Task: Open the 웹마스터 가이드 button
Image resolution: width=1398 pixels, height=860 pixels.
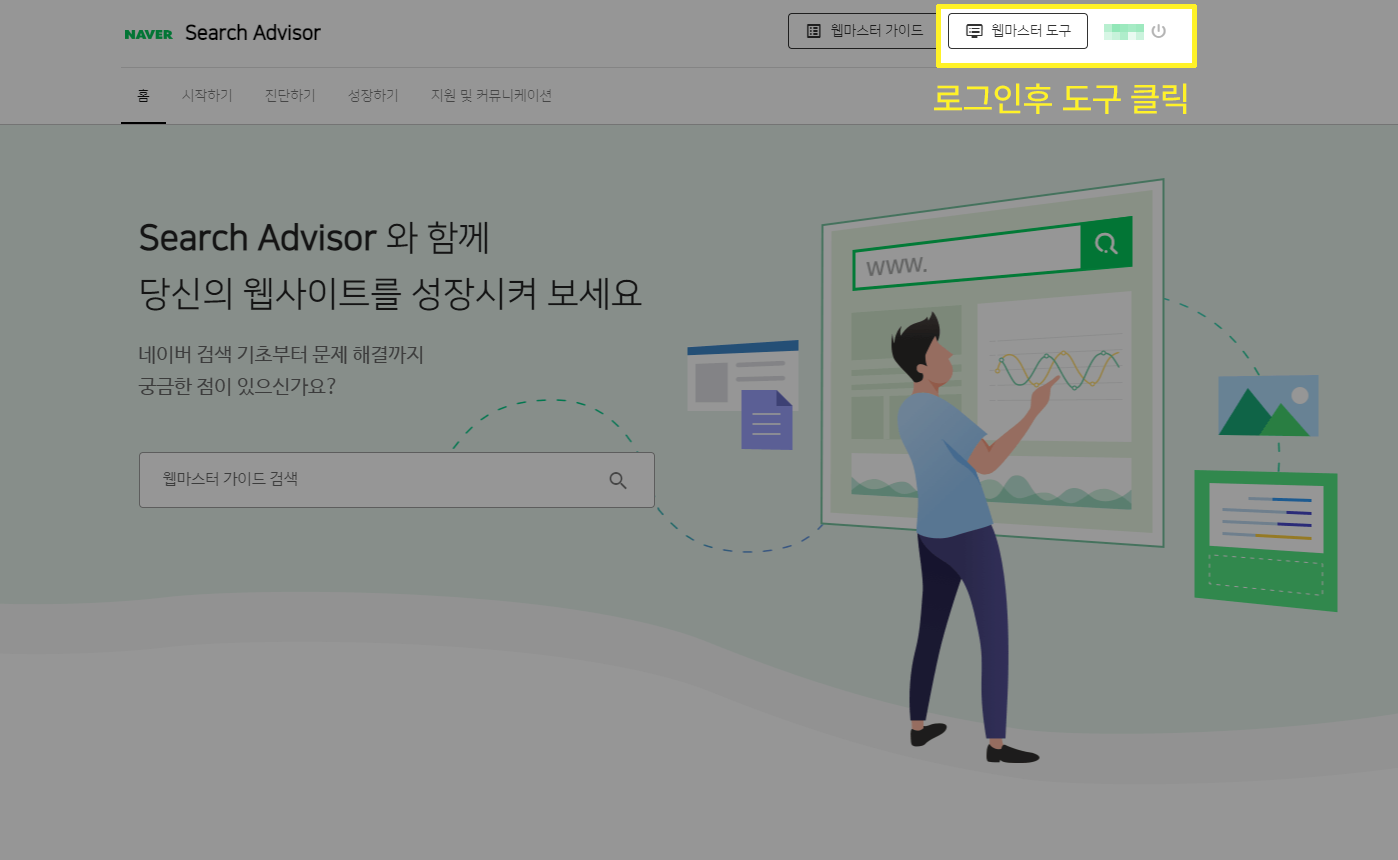Action: click(863, 31)
